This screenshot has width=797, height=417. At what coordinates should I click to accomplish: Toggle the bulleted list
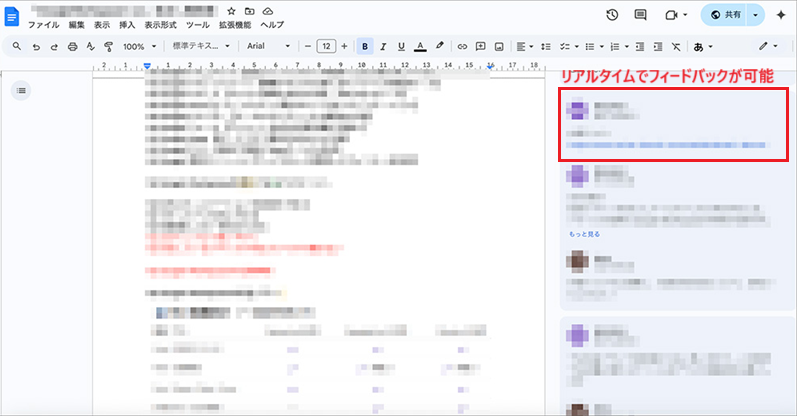[x=590, y=46]
